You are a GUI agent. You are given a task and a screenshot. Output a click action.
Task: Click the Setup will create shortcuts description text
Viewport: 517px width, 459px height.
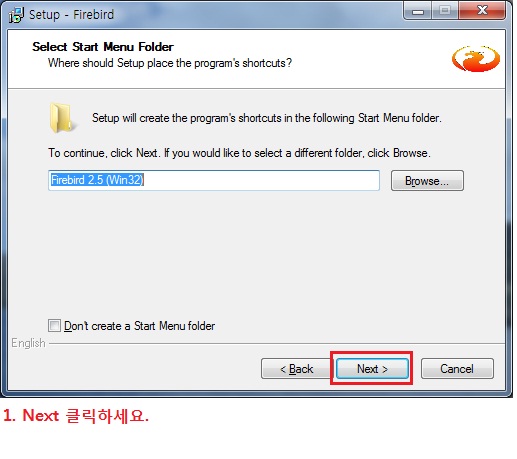click(x=267, y=118)
